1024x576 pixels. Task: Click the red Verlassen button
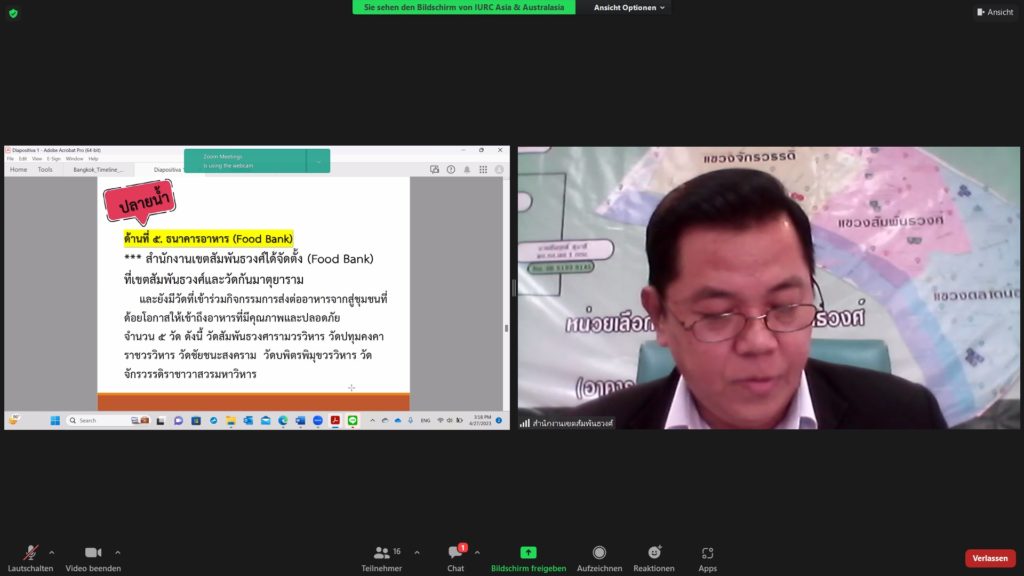[x=989, y=558]
